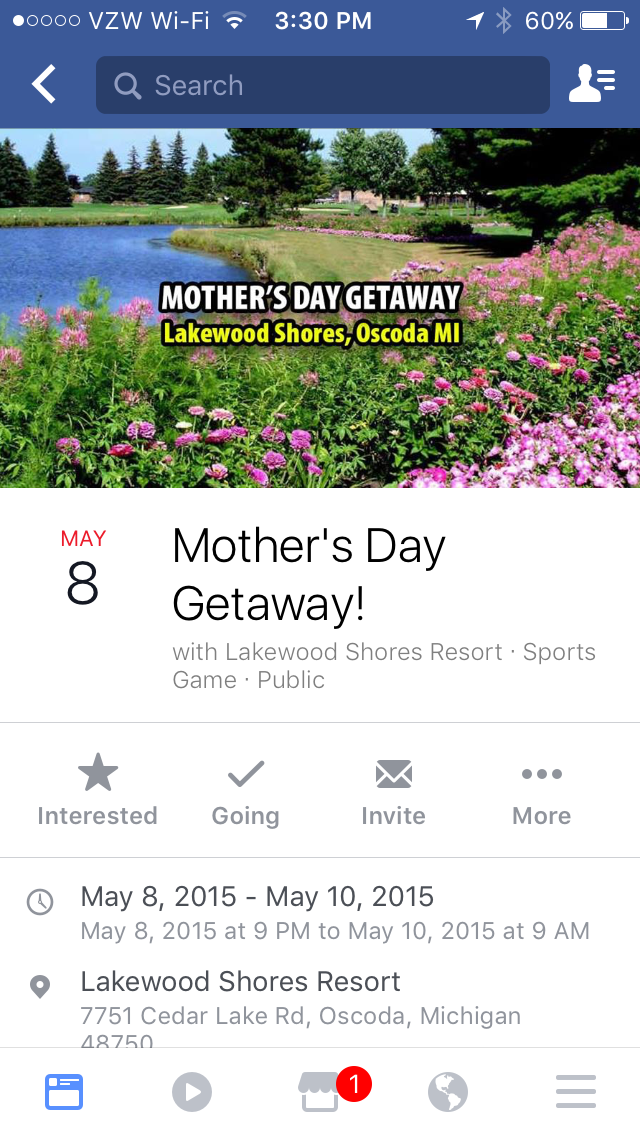The height and width of the screenshot is (1136, 640).
Task: Tap the back arrow icon
Action: click(43, 84)
